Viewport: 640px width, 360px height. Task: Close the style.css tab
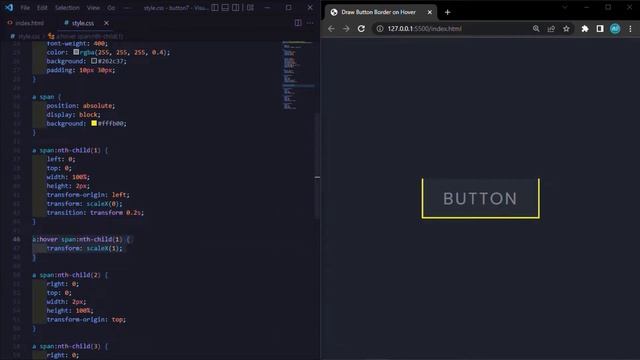(x=106, y=23)
